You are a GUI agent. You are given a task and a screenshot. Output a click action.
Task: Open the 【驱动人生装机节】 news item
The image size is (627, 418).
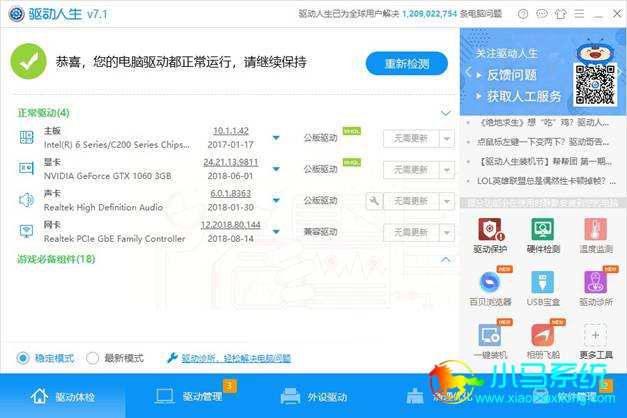coord(545,162)
